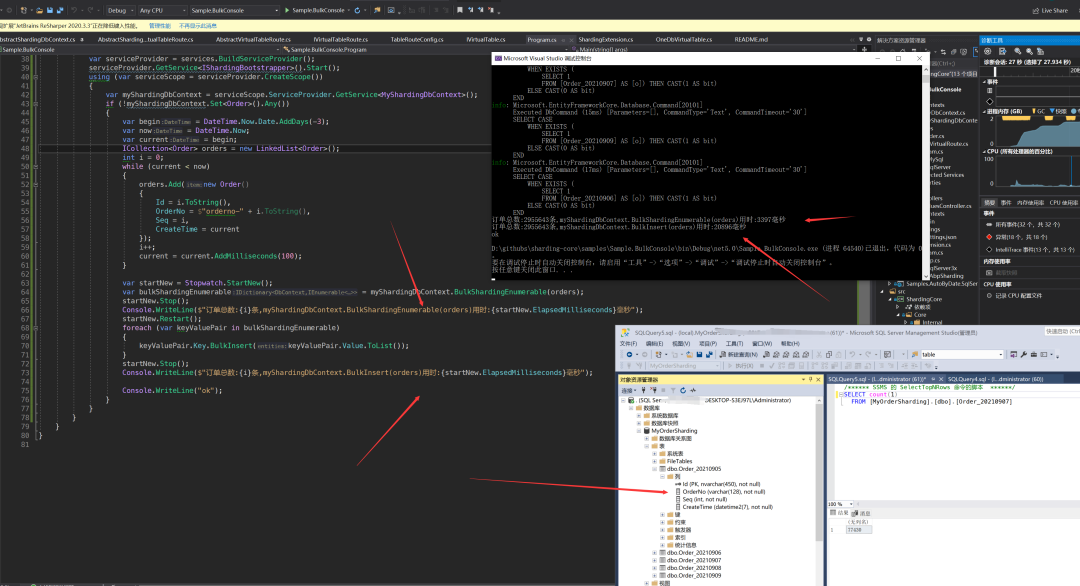Open the 窗口(W) menu in SQL Server Management Studio

(762, 343)
